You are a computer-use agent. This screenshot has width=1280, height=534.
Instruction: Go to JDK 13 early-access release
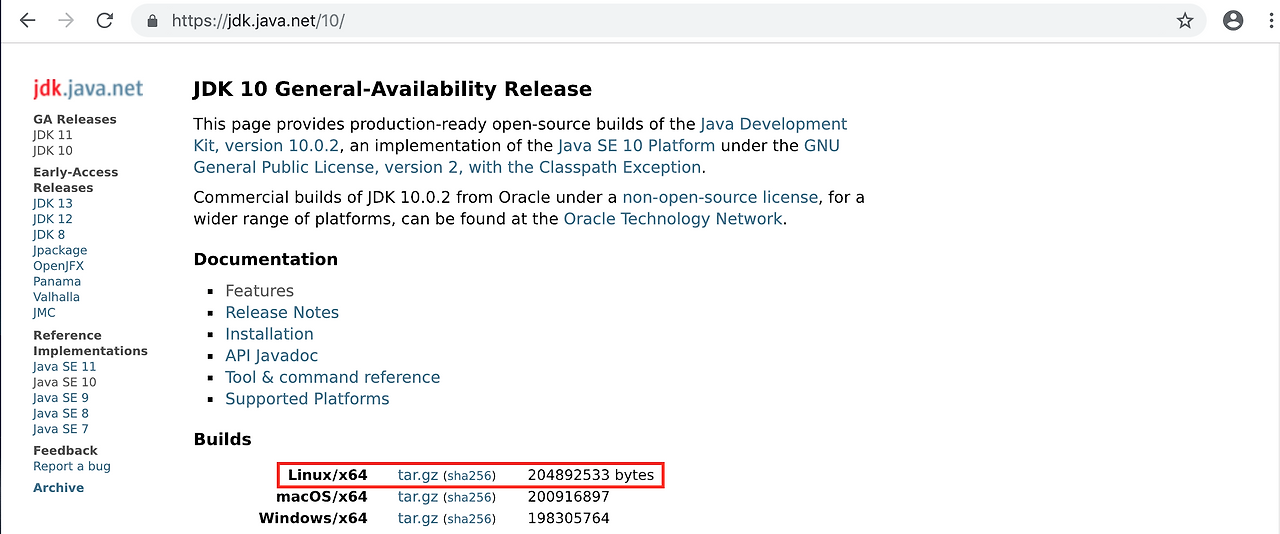pos(53,203)
